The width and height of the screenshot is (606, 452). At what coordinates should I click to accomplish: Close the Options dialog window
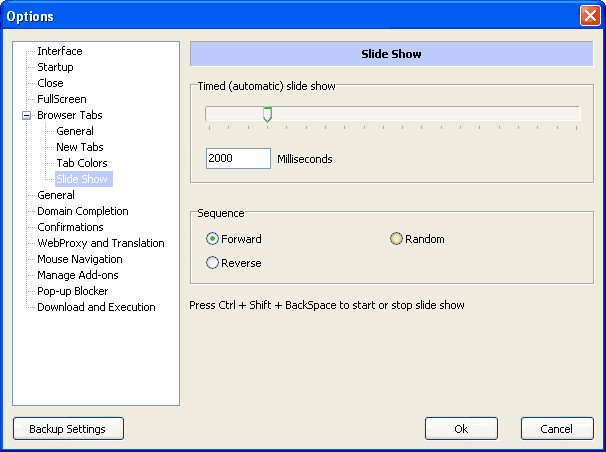[x=590, y=16]
